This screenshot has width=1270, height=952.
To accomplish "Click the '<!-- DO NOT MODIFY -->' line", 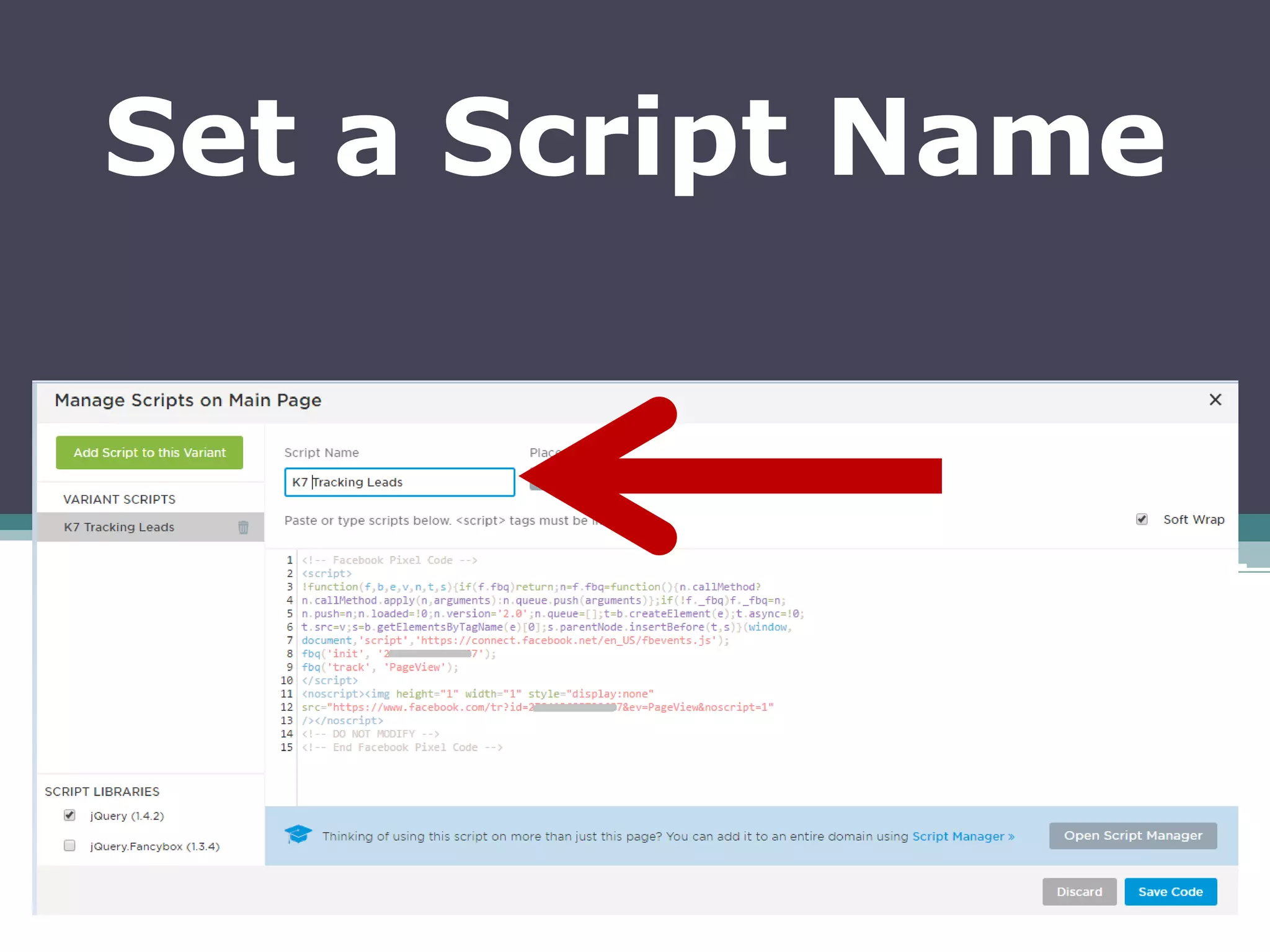I will coord(370,734).
